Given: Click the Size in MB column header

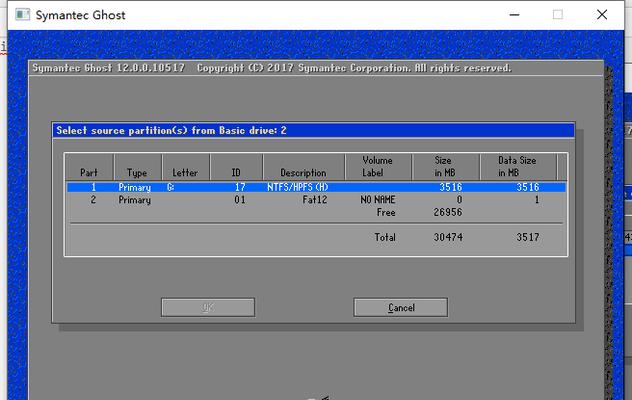Looking at the screenshot, I should (445, 167).
